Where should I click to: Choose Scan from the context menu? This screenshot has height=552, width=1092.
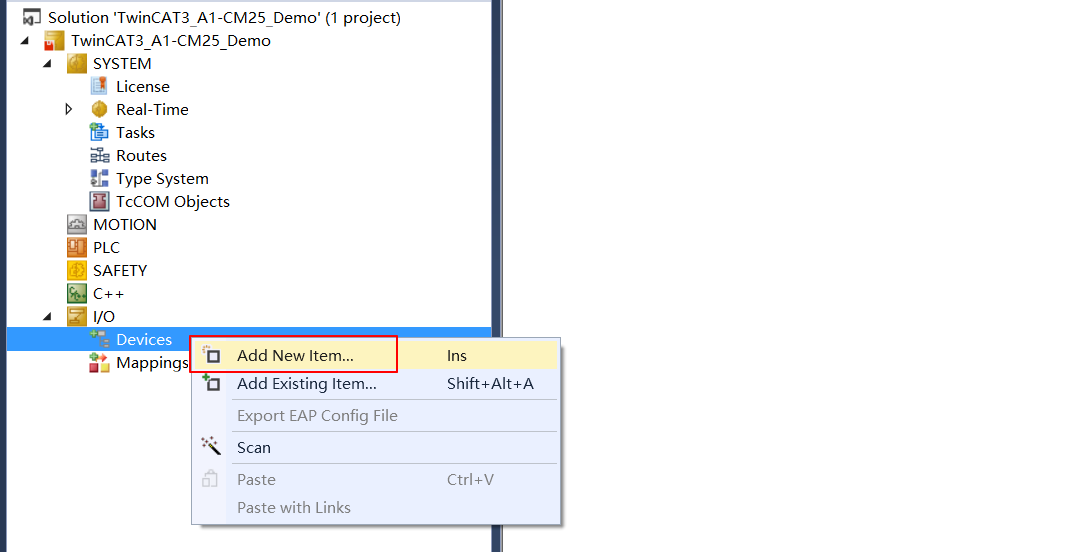[375, 448]
